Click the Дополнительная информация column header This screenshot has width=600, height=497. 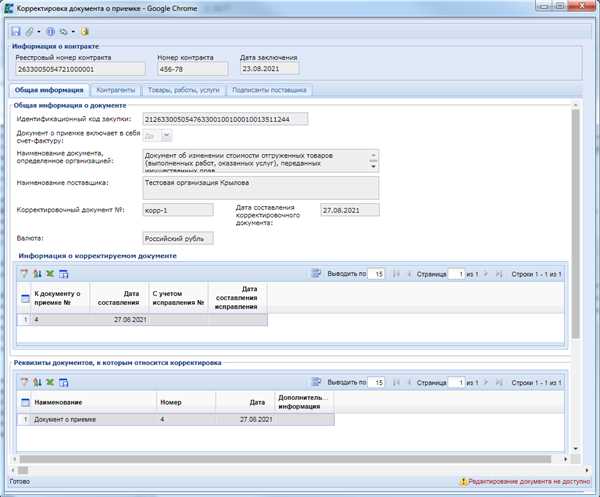pos(305,402)
